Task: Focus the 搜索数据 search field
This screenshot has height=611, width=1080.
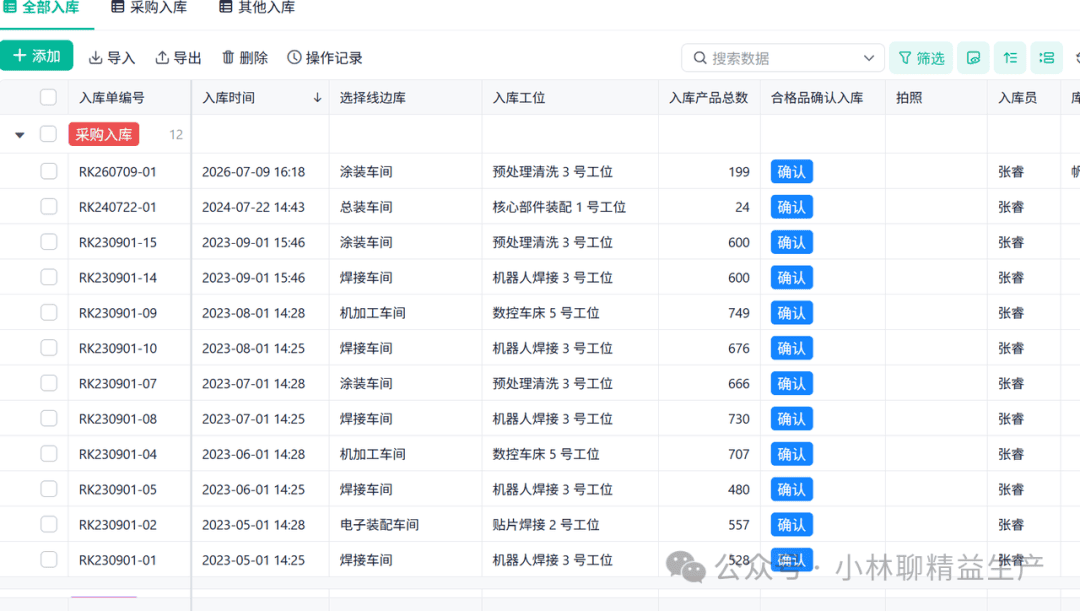Action: [782, 58]
